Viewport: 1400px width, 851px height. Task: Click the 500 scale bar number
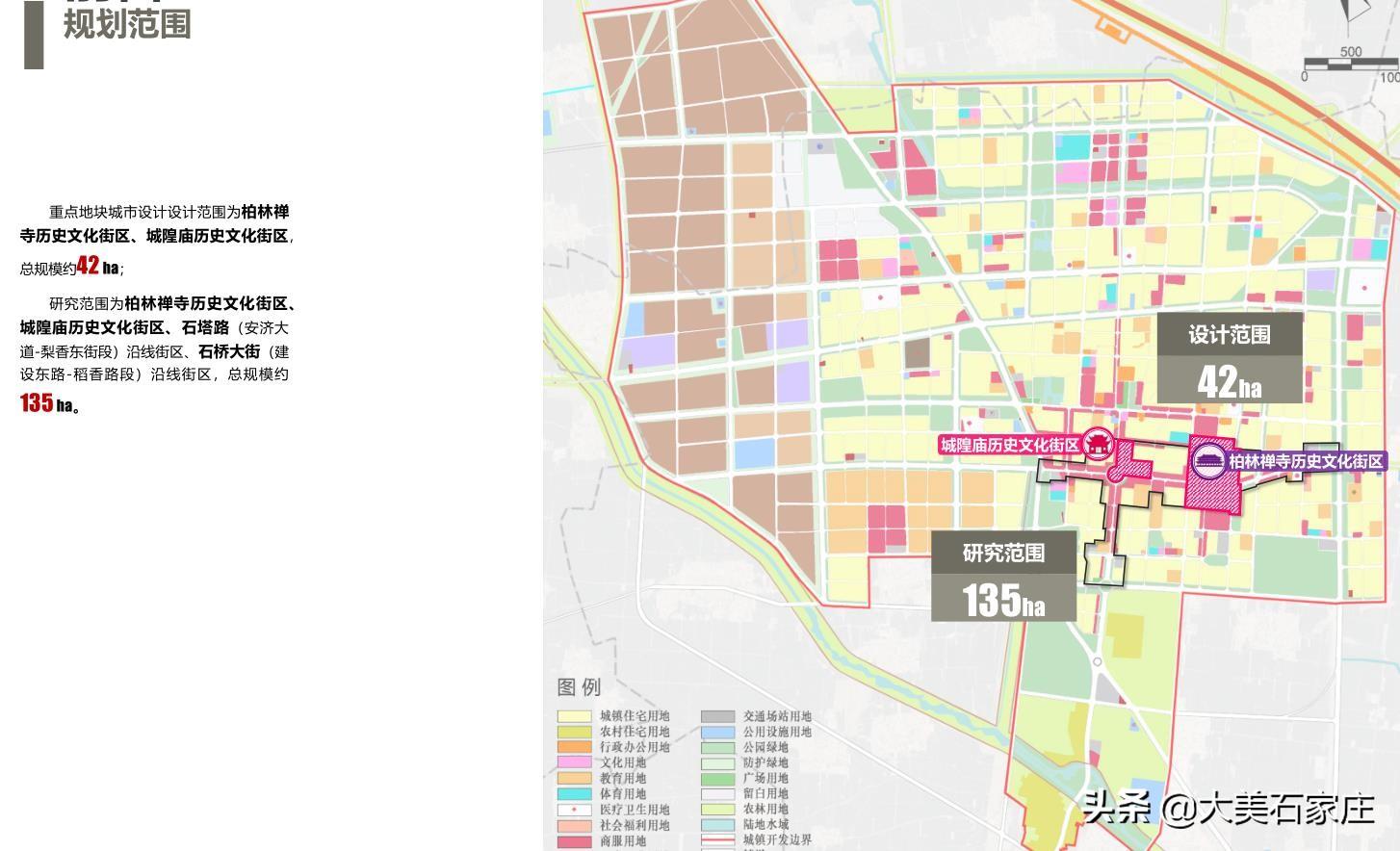[x=1351, y=52]
